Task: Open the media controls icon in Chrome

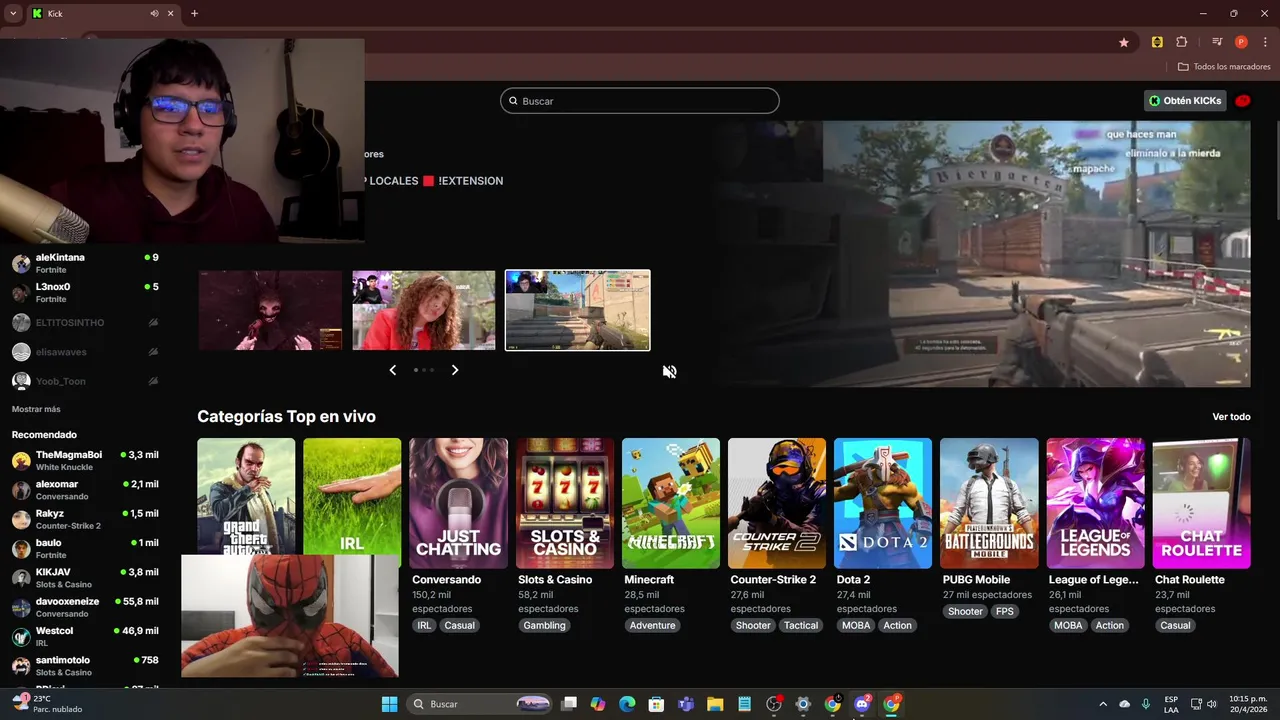Action: tap(1217, 42)
